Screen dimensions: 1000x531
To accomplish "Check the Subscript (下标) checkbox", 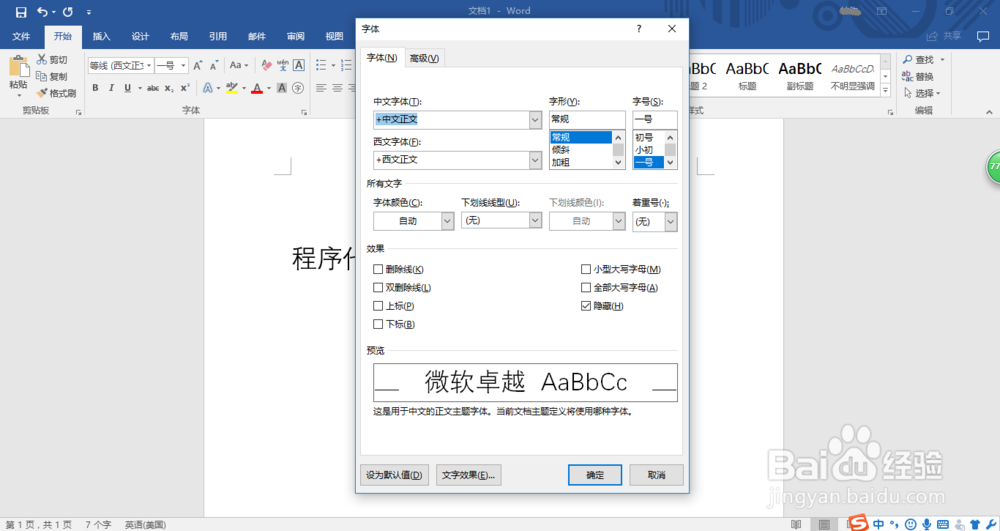I will (x=378, y=324).
